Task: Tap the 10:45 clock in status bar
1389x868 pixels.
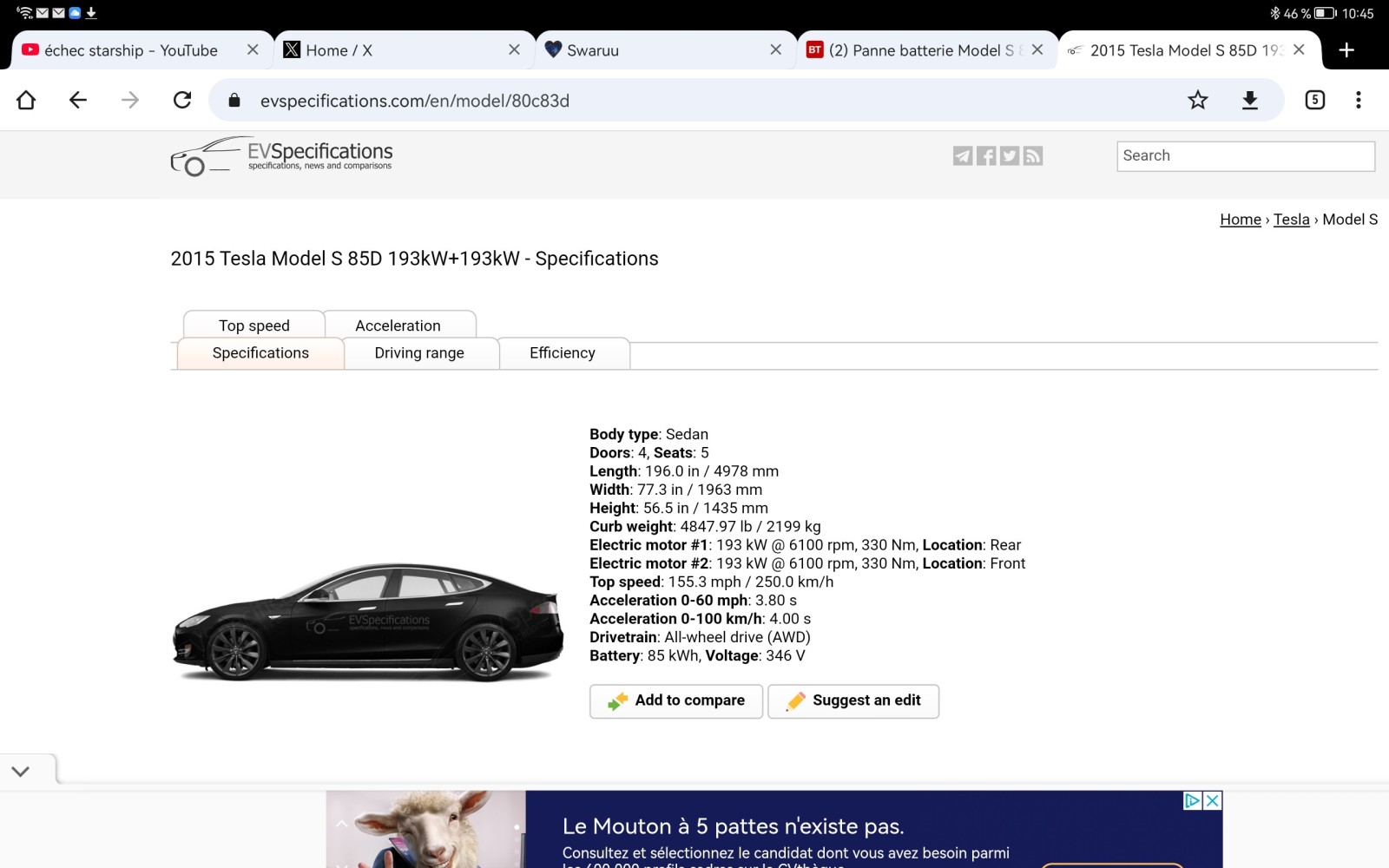Action: [x=1358, y=13]
